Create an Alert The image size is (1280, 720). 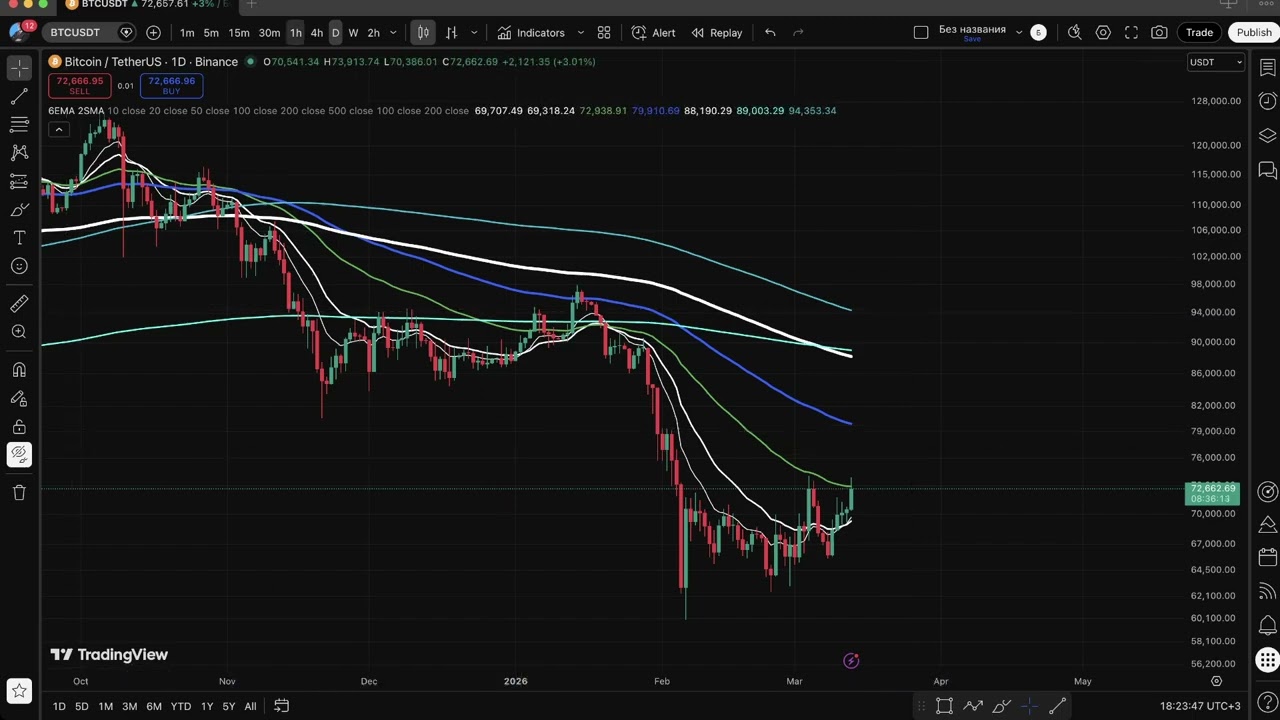click(653, 33)
